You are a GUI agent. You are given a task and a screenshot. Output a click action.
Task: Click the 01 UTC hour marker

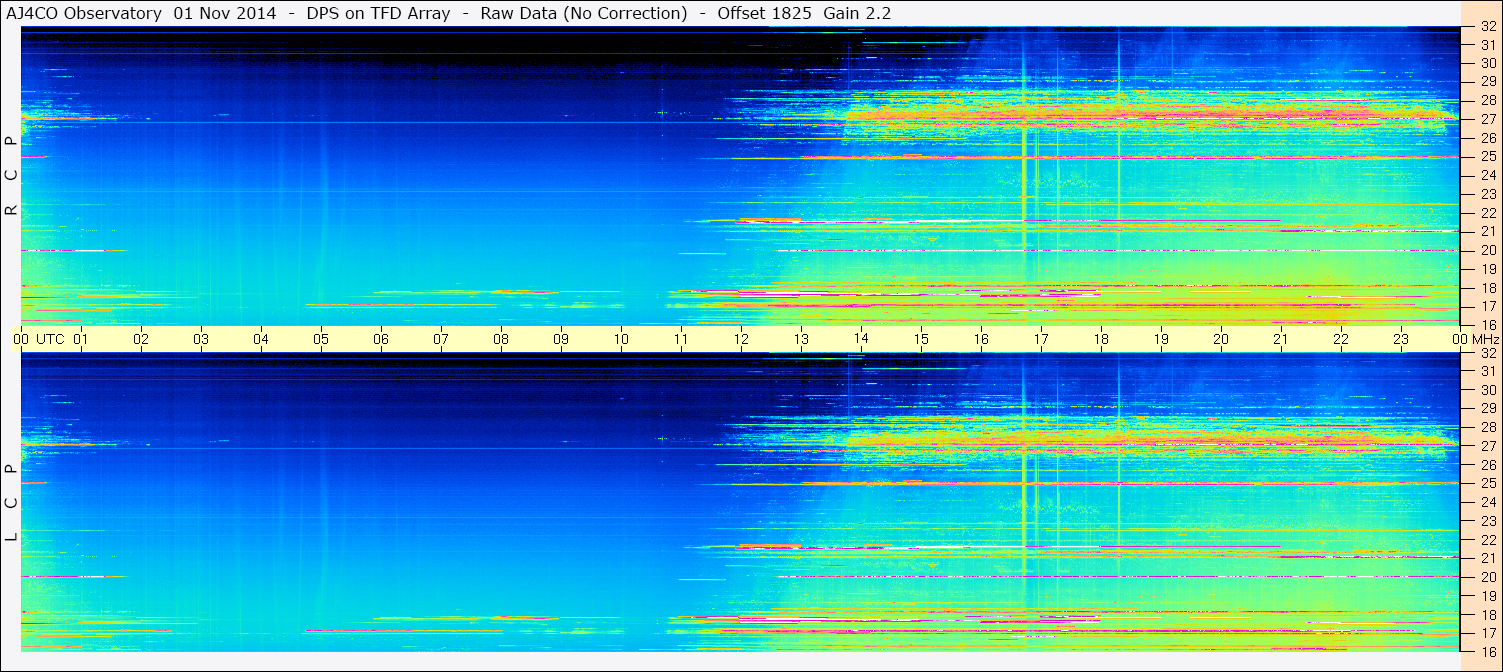(x=81, y=339)
